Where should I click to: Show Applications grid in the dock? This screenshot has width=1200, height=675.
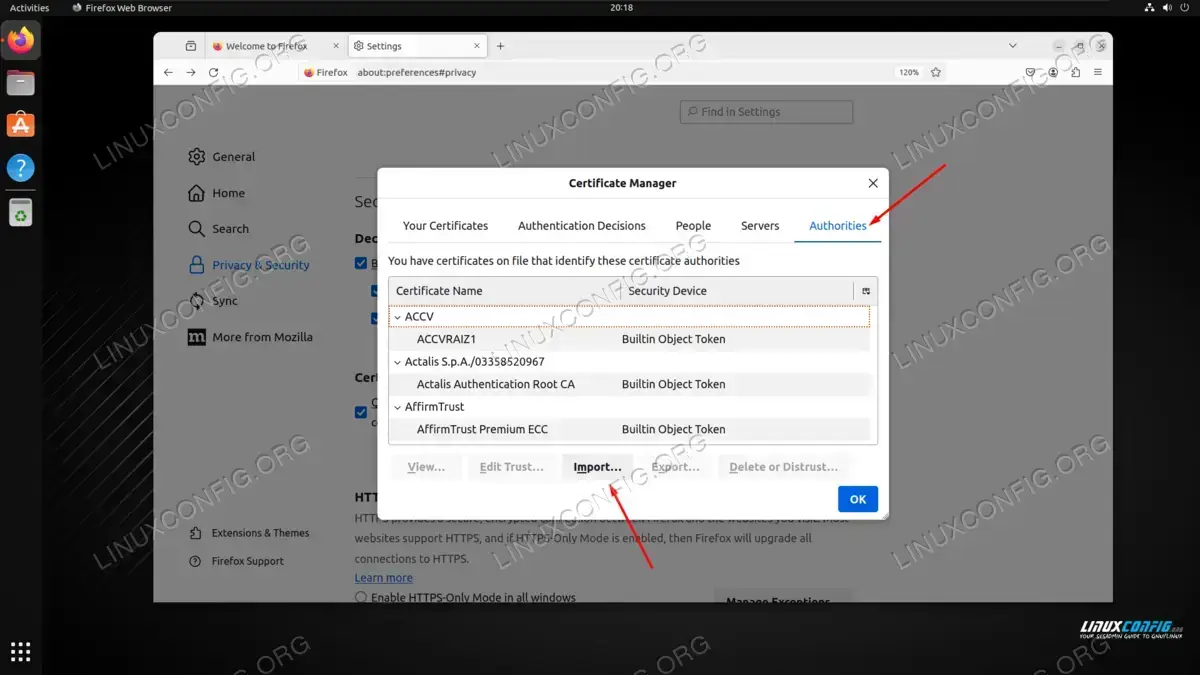point(21,651)
